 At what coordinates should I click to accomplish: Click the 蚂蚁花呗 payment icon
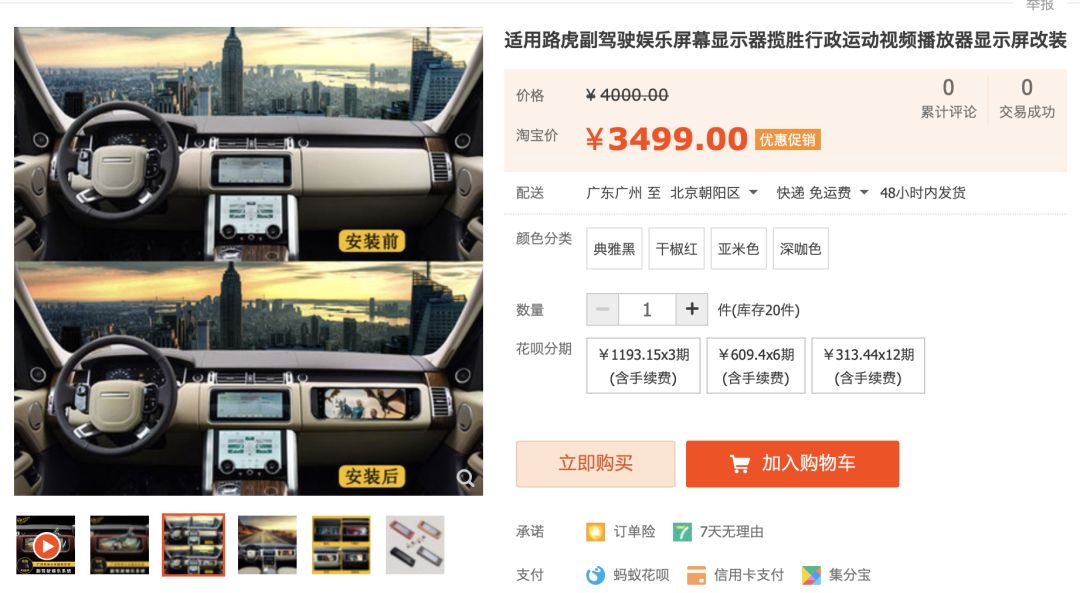[595, 574]
